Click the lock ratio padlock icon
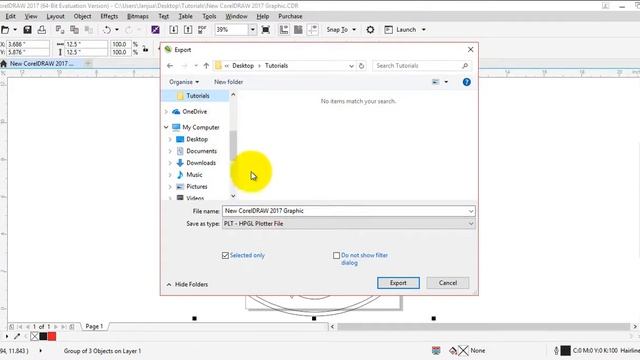Image resolution: width=640 pixels, height=360 pixels. (x=145, y=49)
